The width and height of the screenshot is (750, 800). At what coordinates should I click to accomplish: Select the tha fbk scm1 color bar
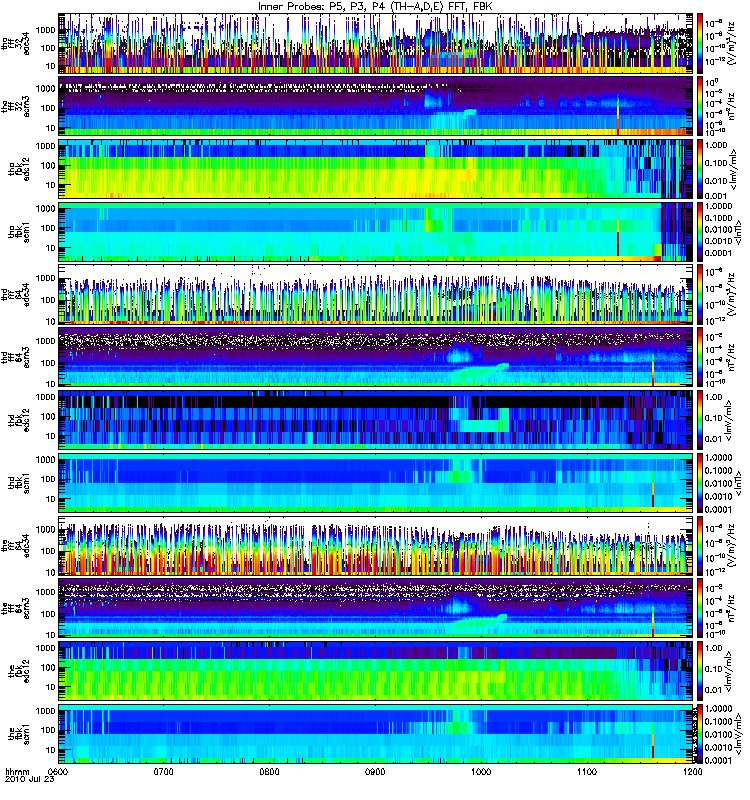700,232
